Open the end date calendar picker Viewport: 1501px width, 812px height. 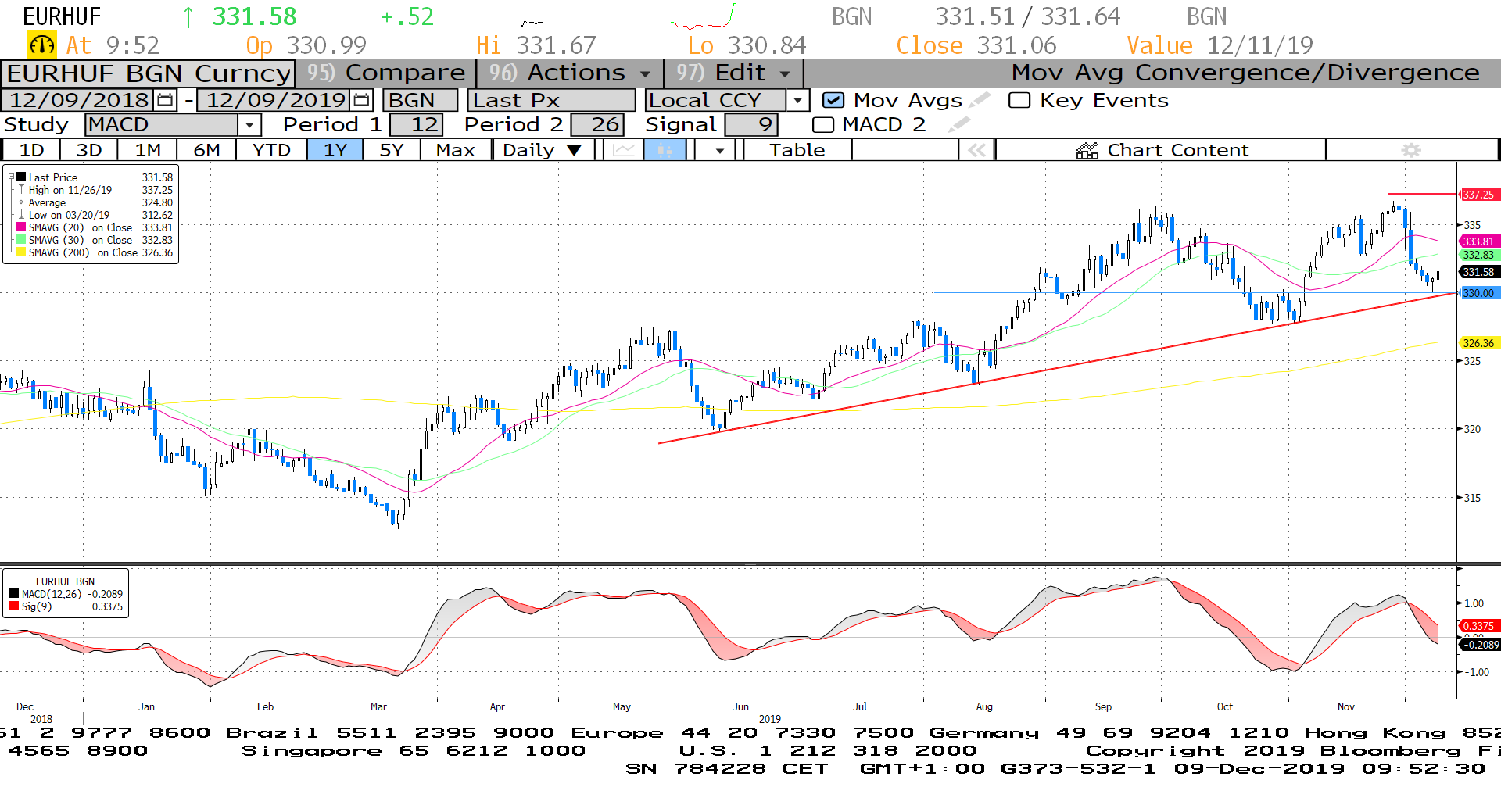pos(361,100)
